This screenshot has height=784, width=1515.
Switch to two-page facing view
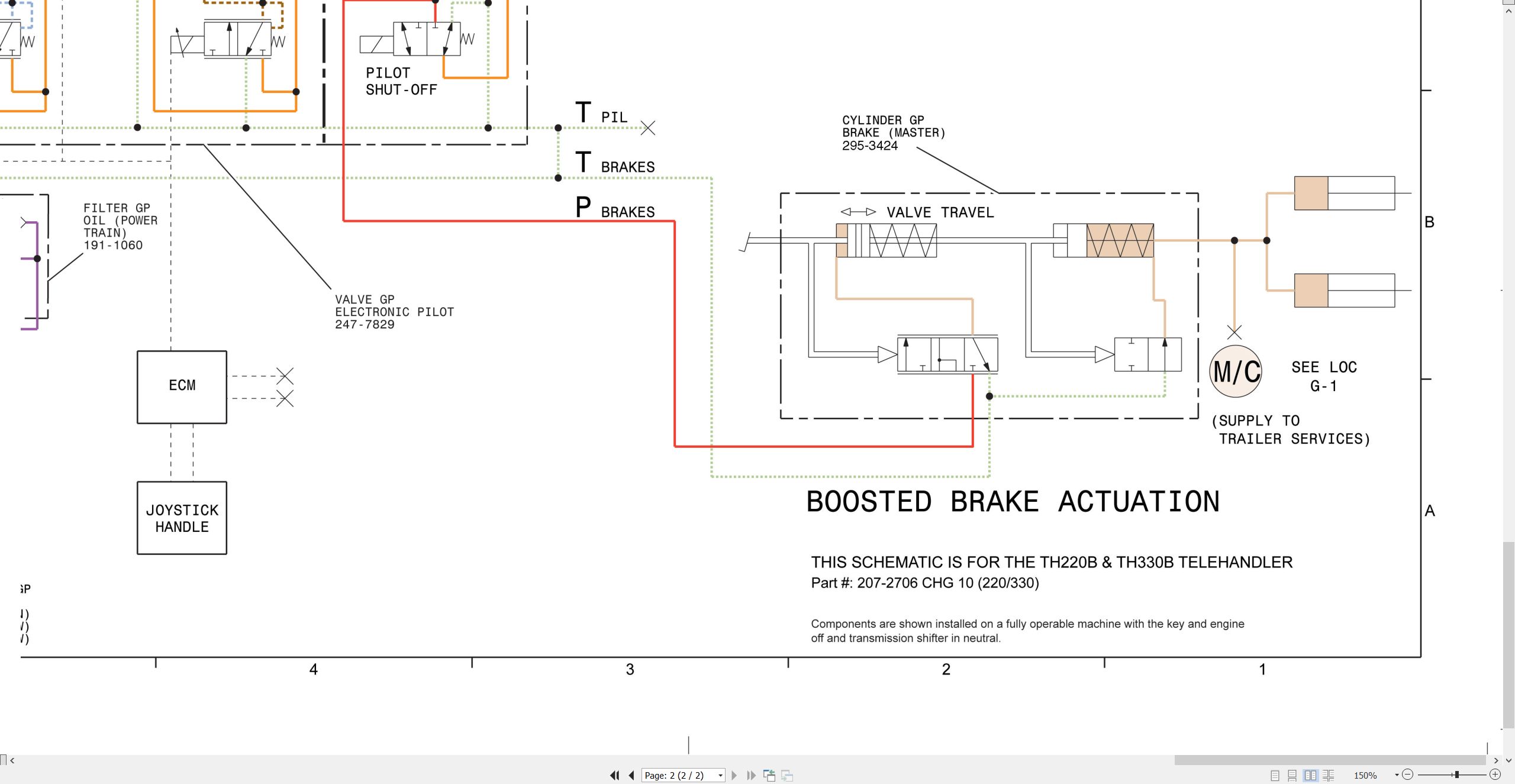pos(1311,775)
